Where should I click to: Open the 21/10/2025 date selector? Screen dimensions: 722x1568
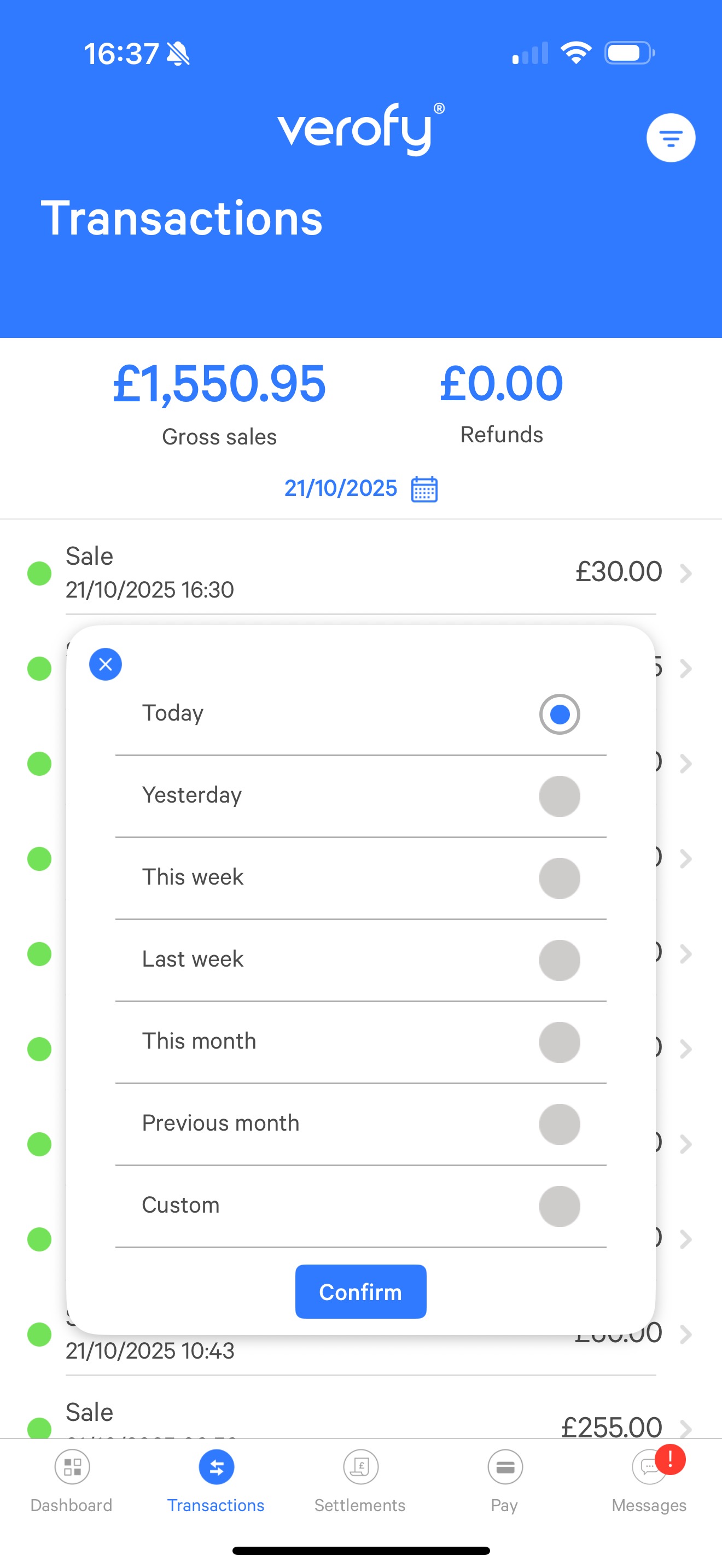point(341,488)
